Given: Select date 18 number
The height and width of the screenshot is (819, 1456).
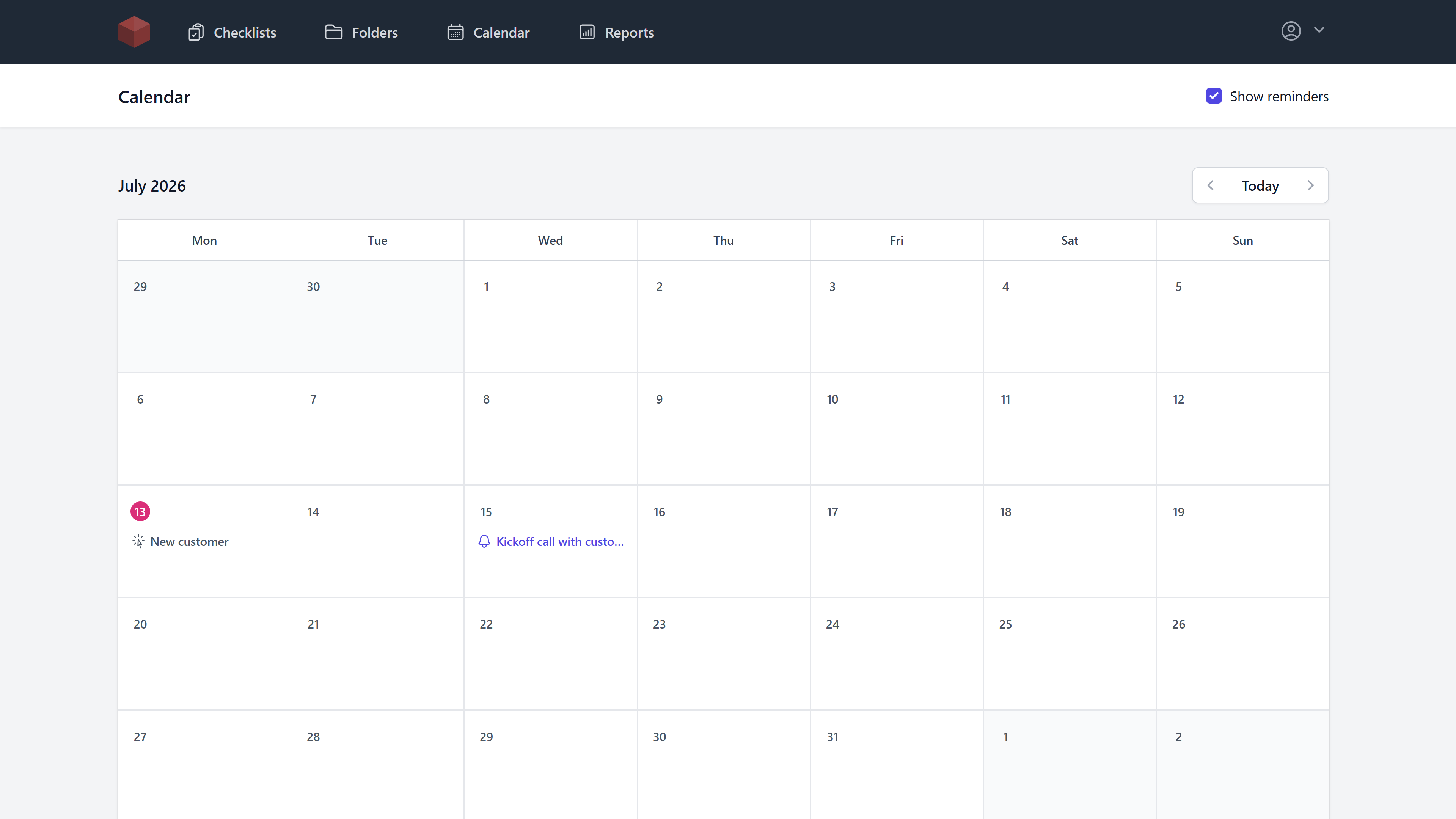Looking at the screenshot, I should pyautogui.click(x=1005, y=512).
